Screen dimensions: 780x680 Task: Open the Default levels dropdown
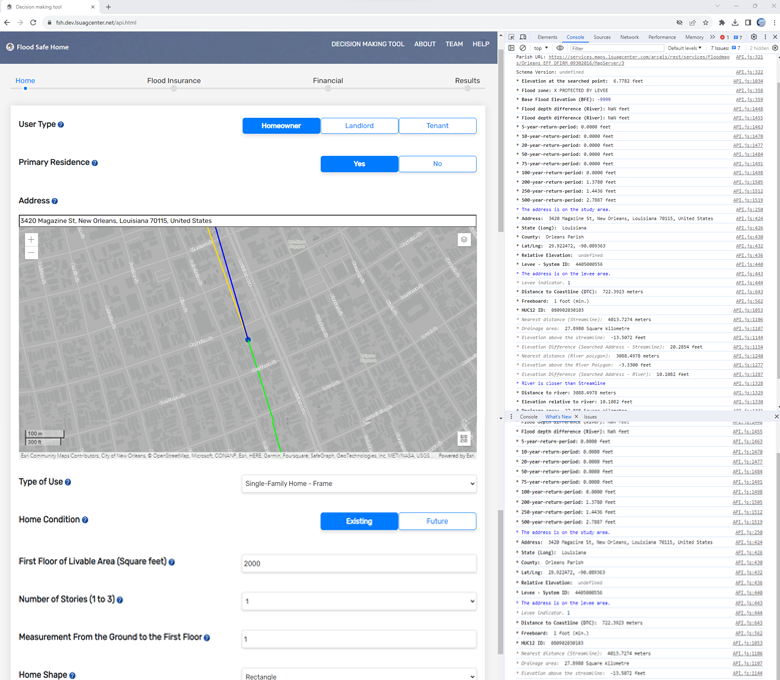684,48
